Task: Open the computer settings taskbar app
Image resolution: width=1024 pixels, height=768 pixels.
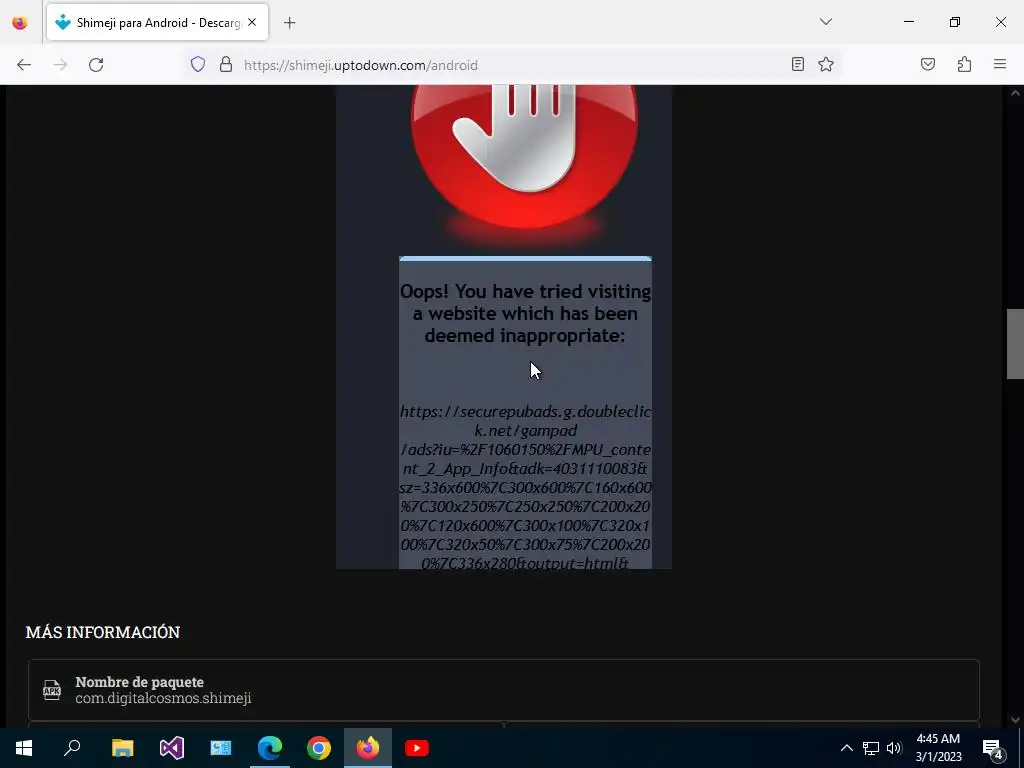Action: [x=221, y=748]
